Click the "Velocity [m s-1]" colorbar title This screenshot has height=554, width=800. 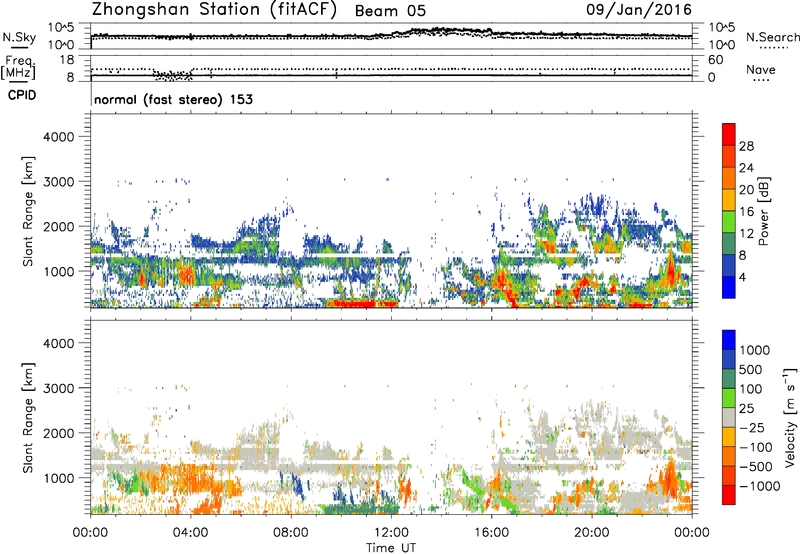tap(790, 417)
